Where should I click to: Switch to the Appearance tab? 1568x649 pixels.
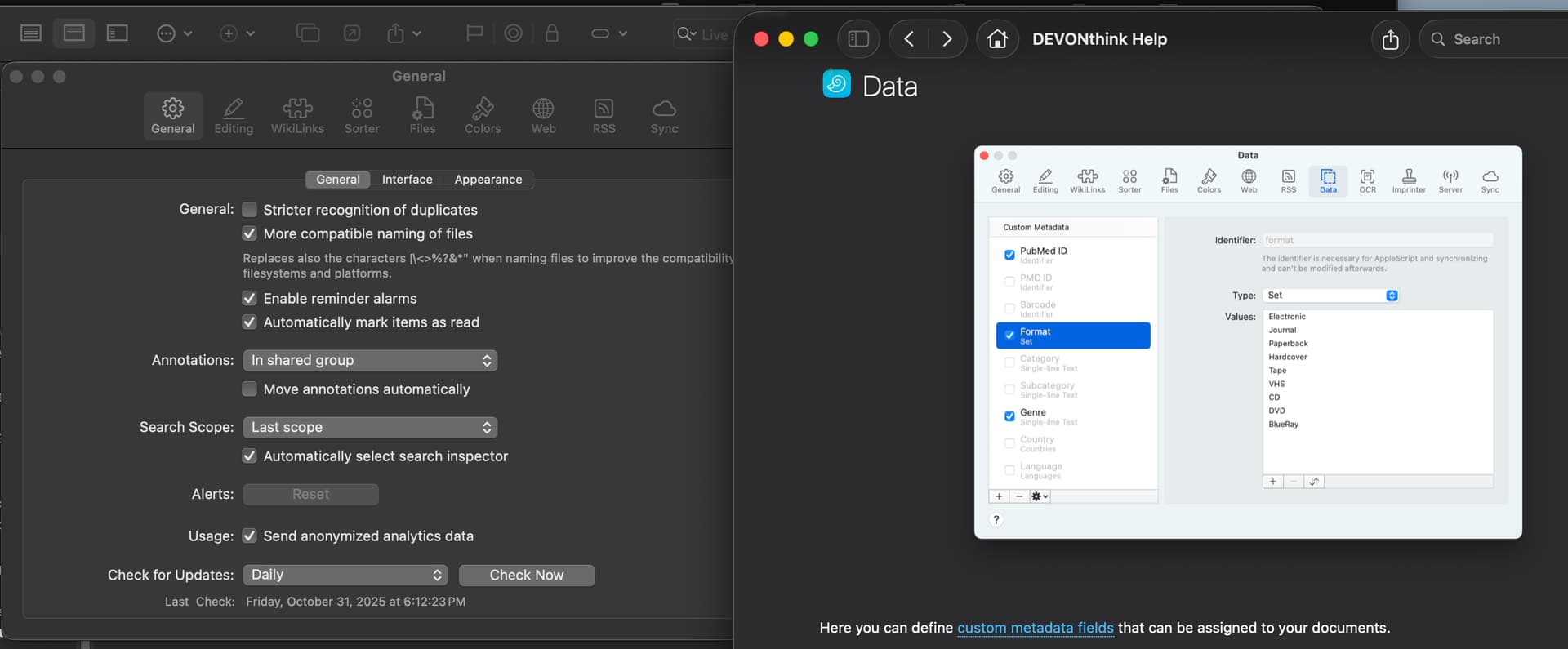click(488, 180)
